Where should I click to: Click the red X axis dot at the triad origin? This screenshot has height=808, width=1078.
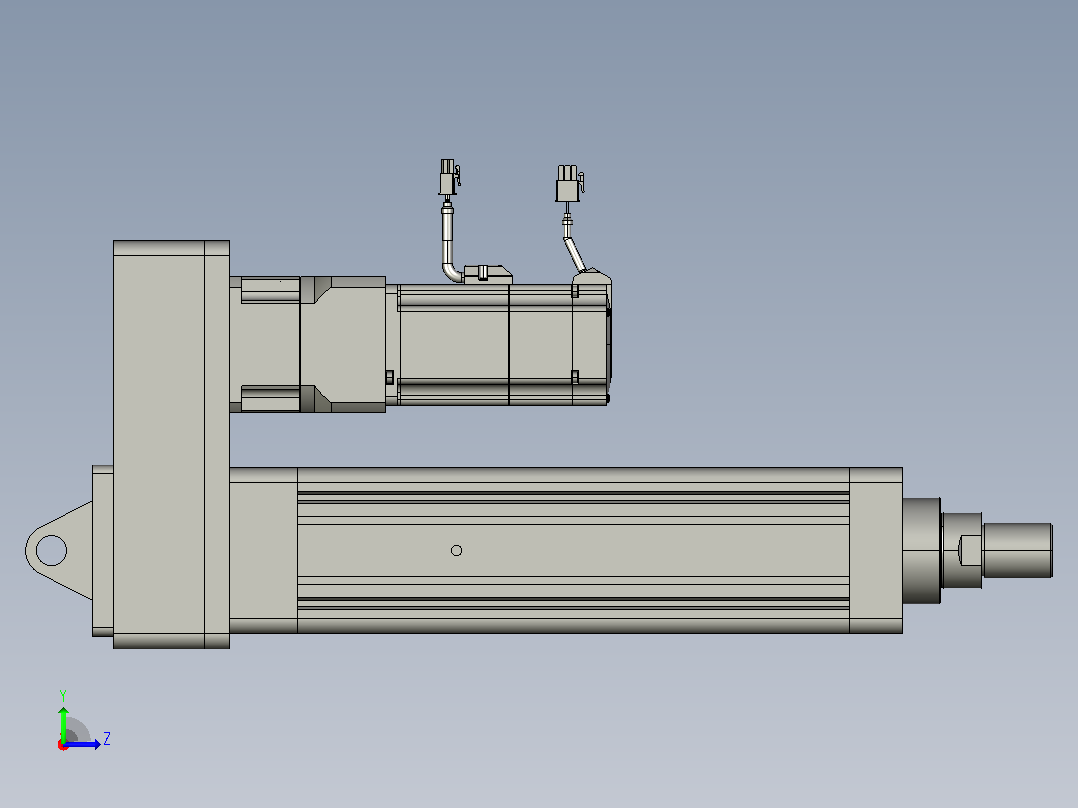coord(63,745)
